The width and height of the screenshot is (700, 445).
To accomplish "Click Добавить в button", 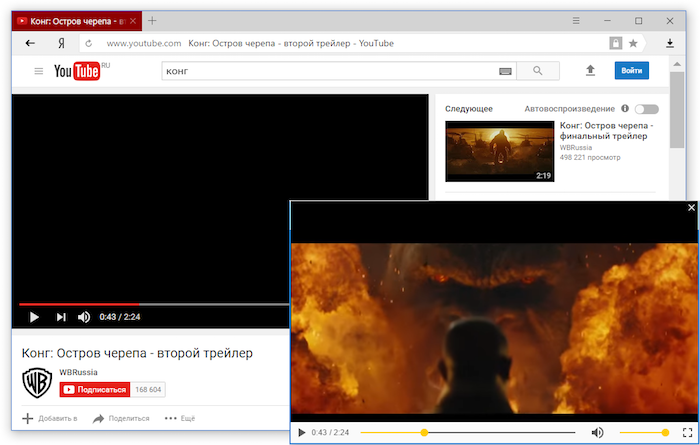I will [x=50, y=418].
